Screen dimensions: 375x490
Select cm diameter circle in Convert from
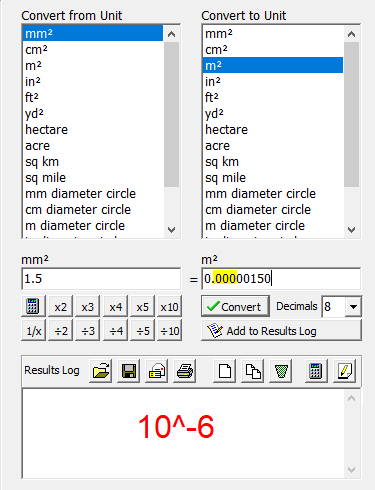coord(93,209)
